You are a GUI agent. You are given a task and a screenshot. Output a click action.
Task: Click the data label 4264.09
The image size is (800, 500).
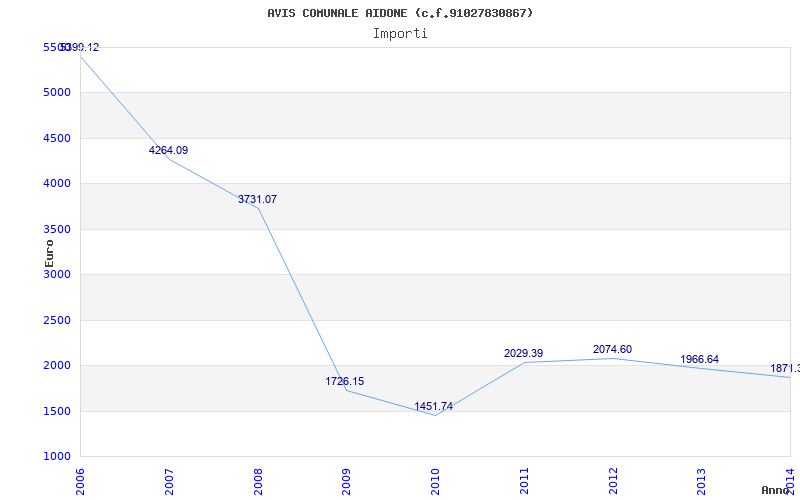pyautogui.click(x=168, y=151)
